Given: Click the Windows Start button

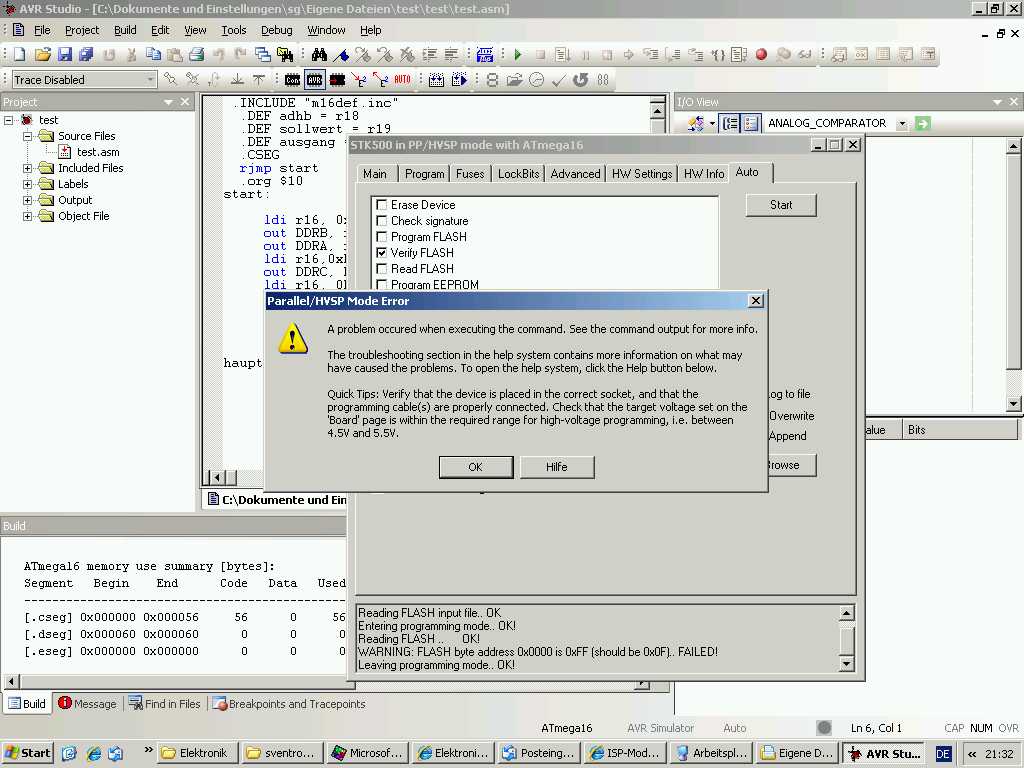Looking at the screenshot, I should tap(27, 753).
